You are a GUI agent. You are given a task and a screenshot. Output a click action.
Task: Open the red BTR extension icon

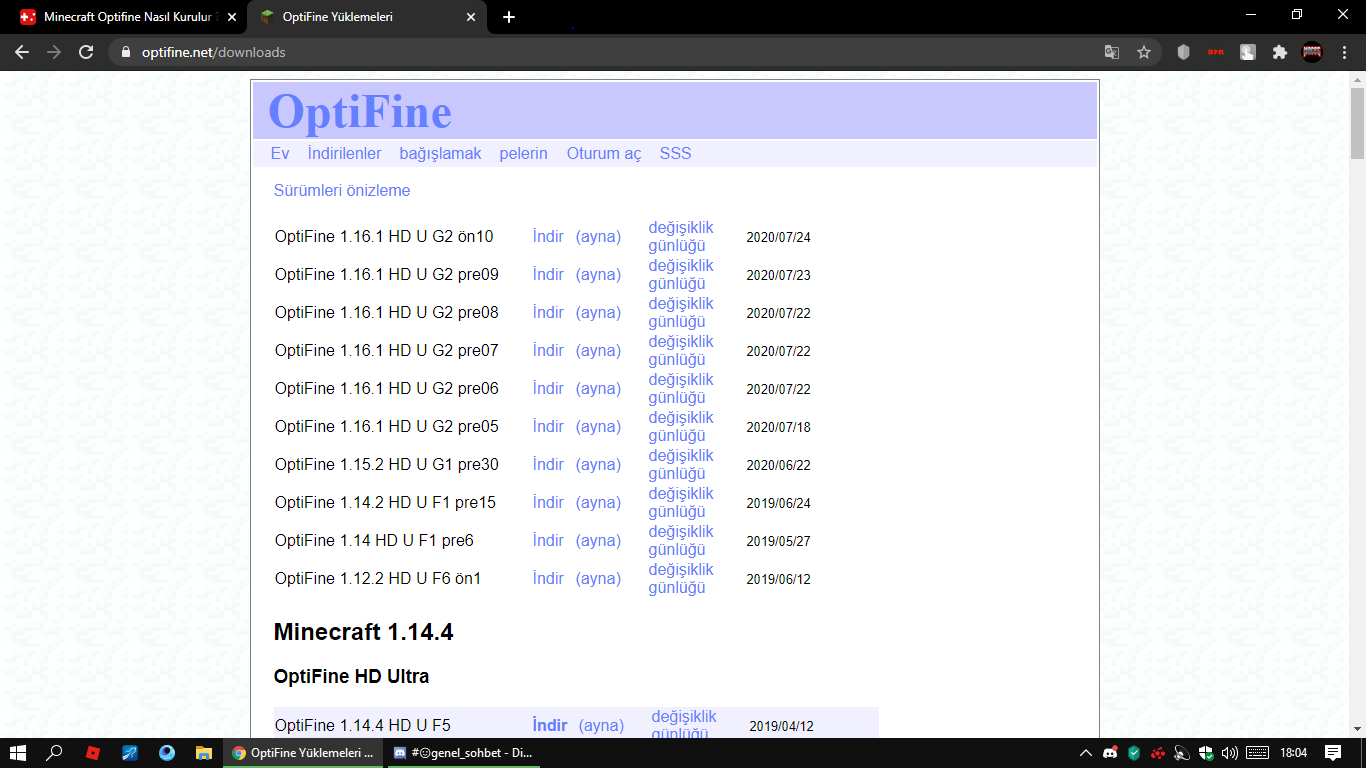click(x=1216, y=52)
